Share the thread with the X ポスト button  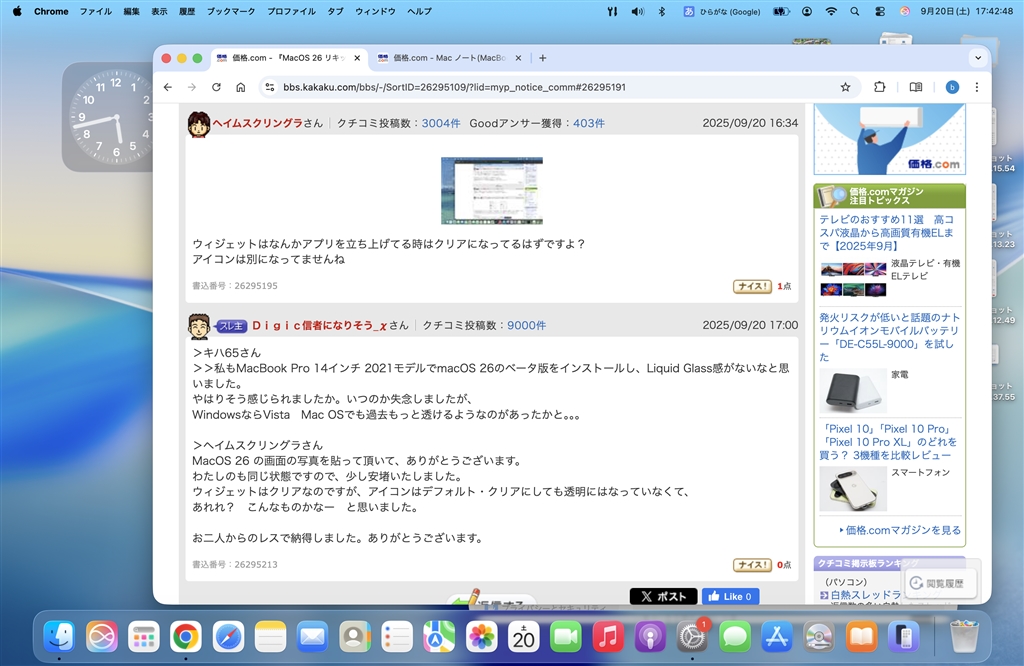(664, 596)
